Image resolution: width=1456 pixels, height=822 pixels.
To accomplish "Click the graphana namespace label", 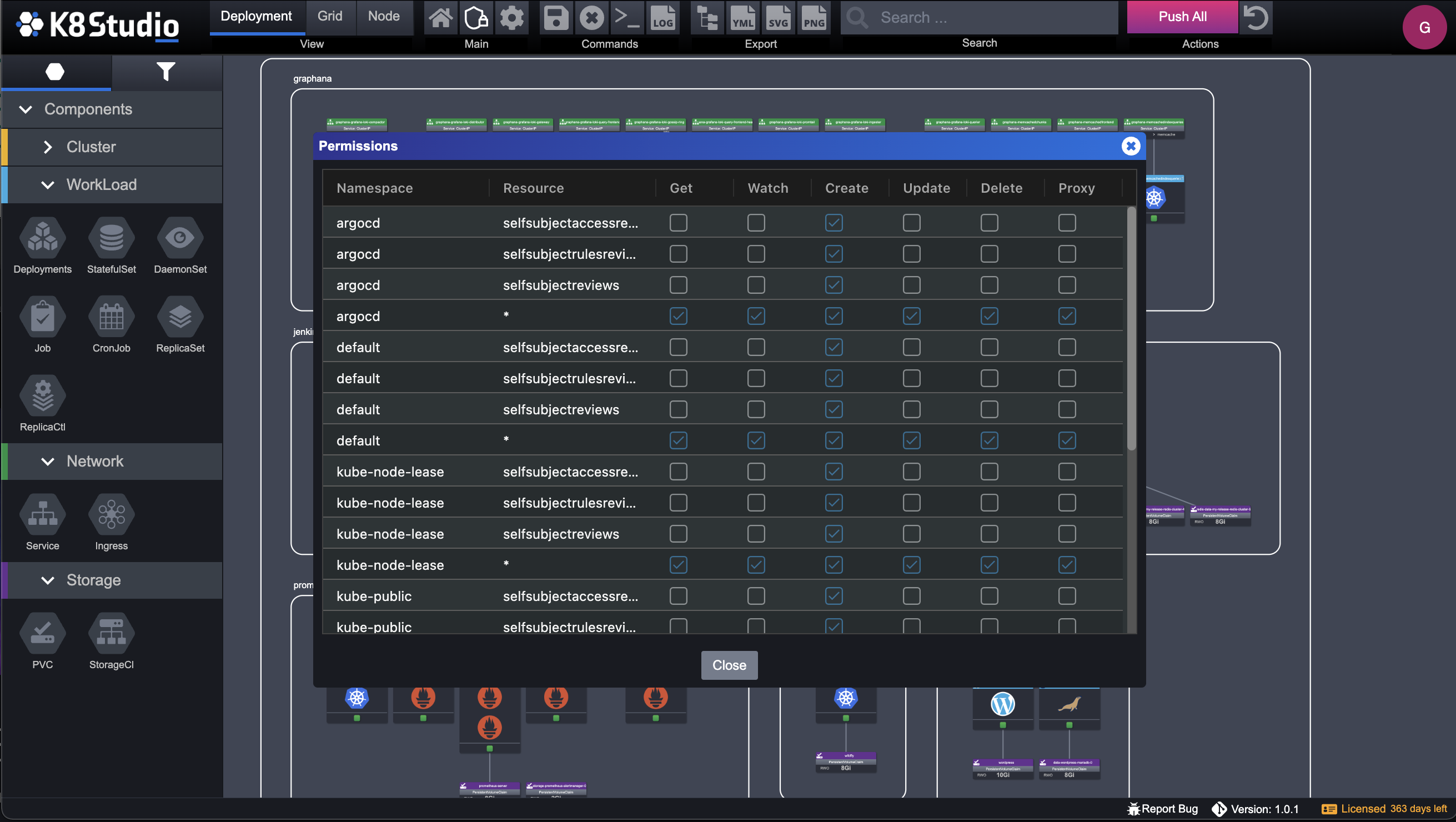I will (x=312, y=78).
